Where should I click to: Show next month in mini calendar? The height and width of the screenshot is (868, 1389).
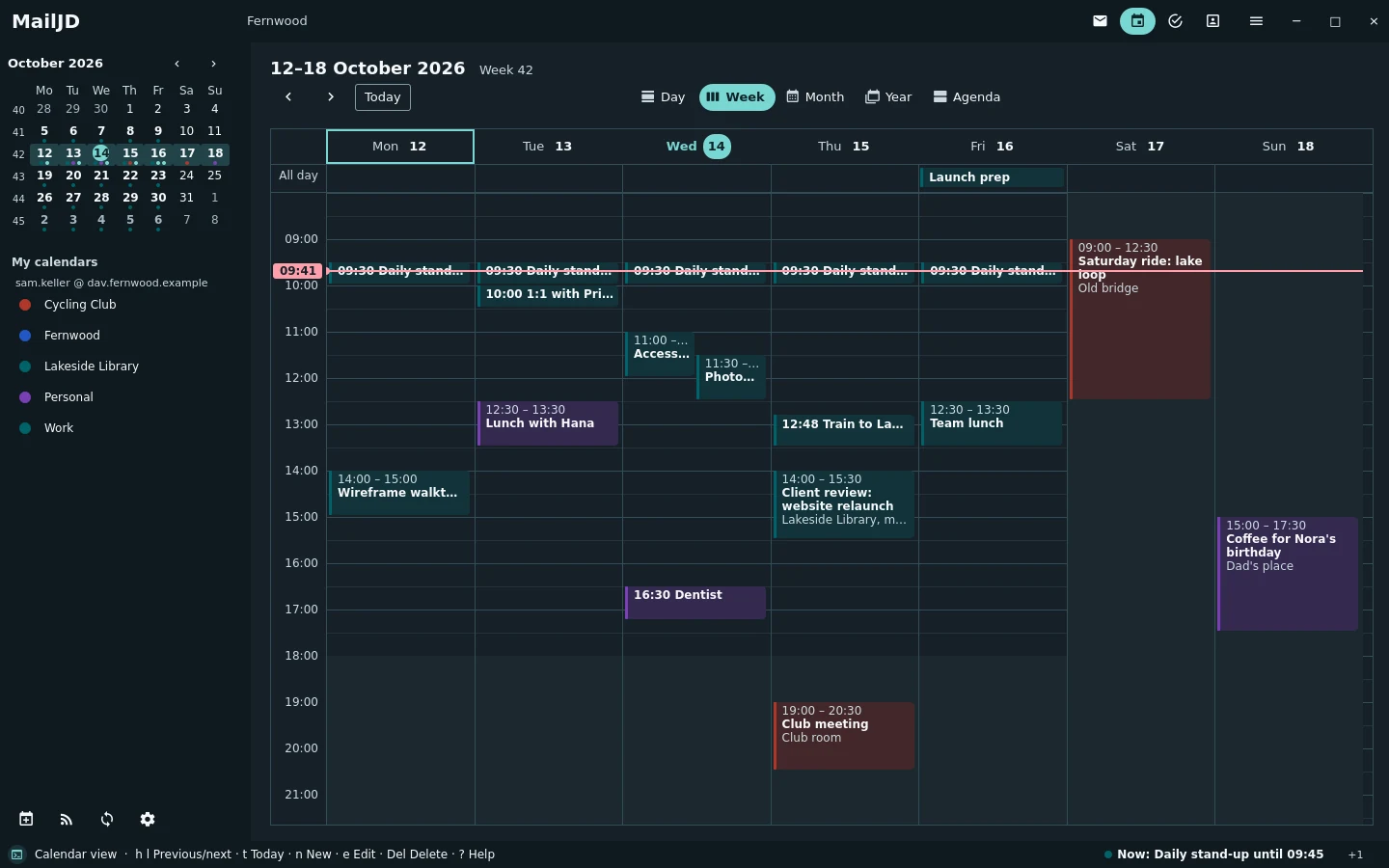[x=213, y=64]
